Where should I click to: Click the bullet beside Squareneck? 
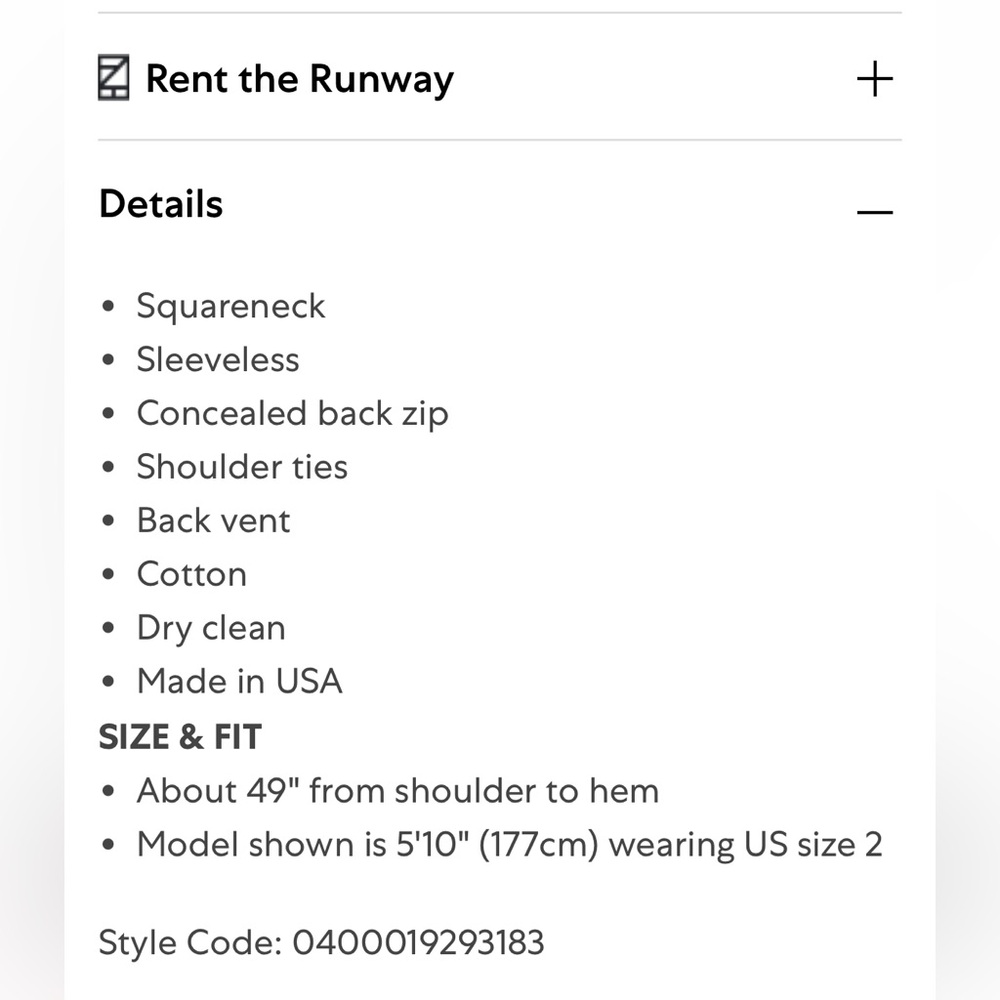click(x=109, y=307)
